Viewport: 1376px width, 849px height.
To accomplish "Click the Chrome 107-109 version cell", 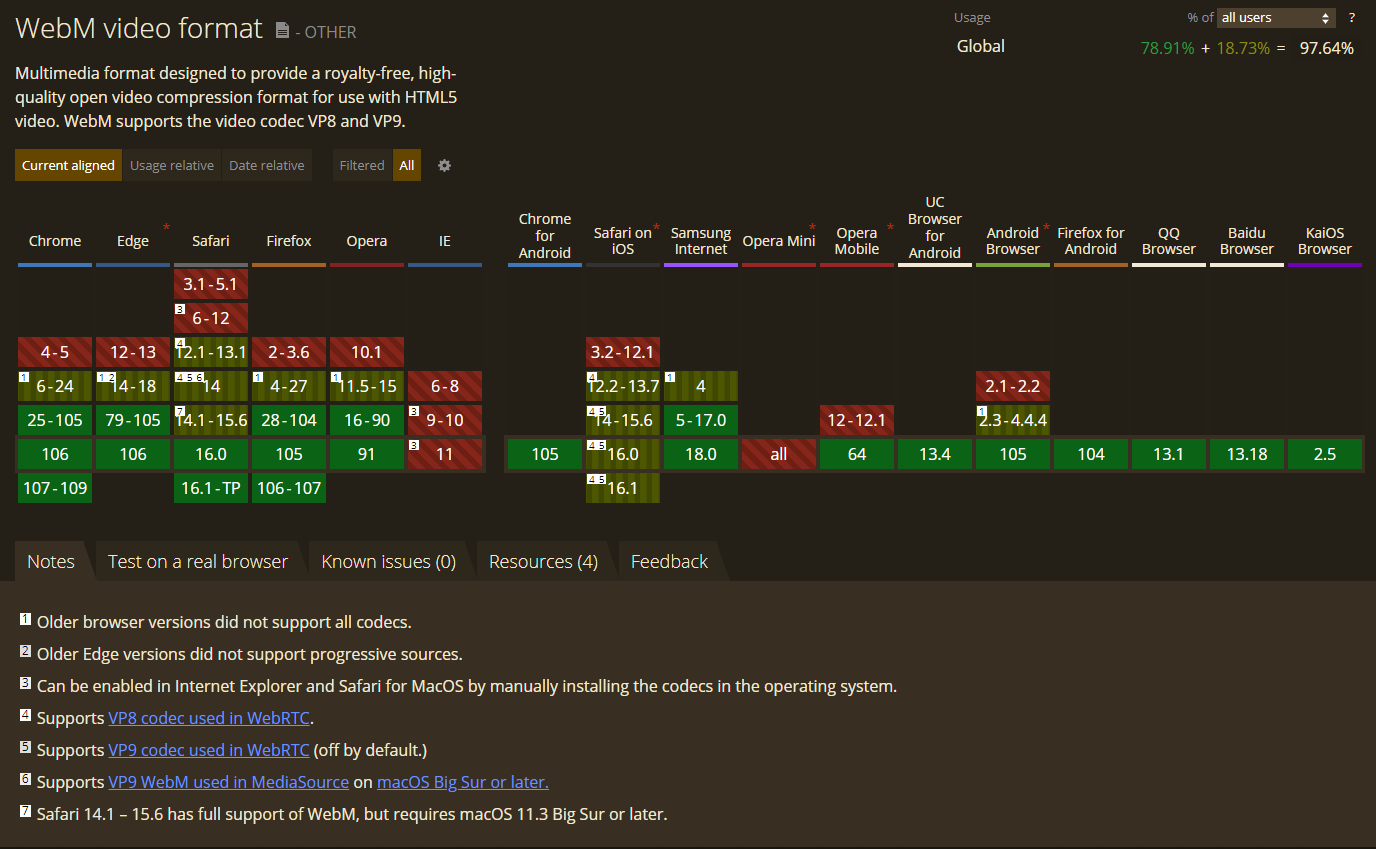I will pos(55,488).
